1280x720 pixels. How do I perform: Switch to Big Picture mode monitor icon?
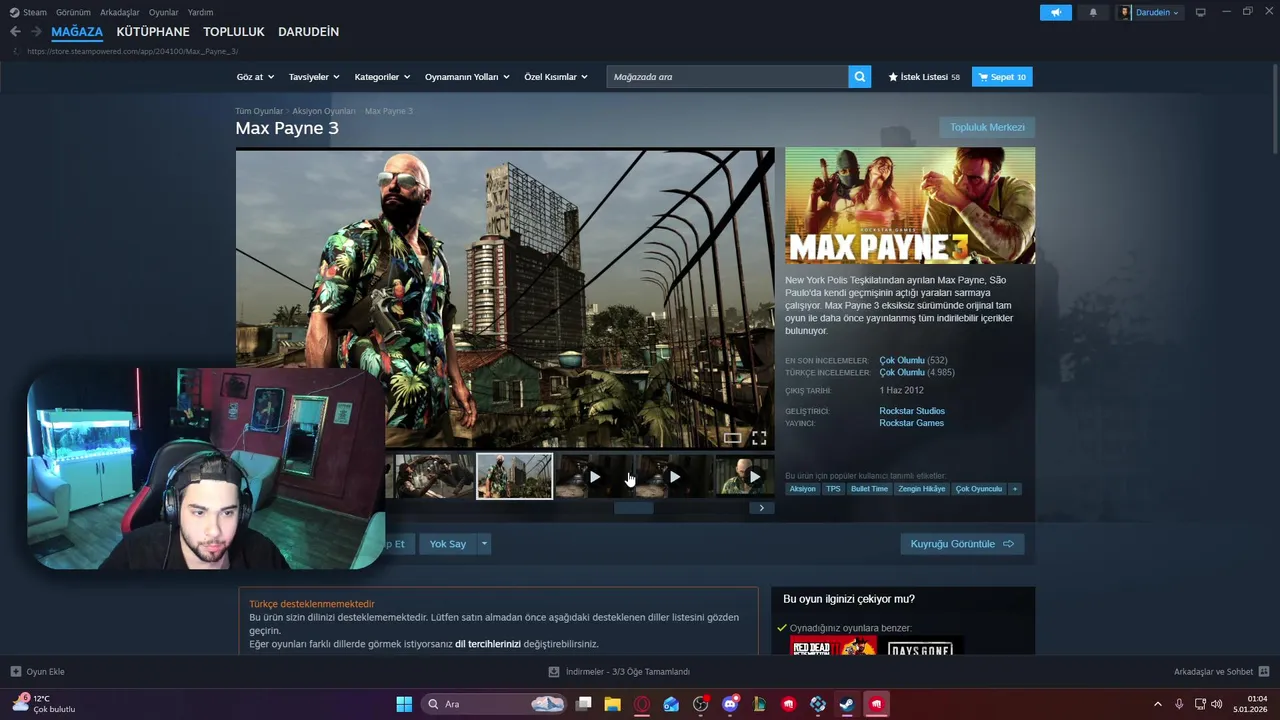click(x=1201, y=12)
